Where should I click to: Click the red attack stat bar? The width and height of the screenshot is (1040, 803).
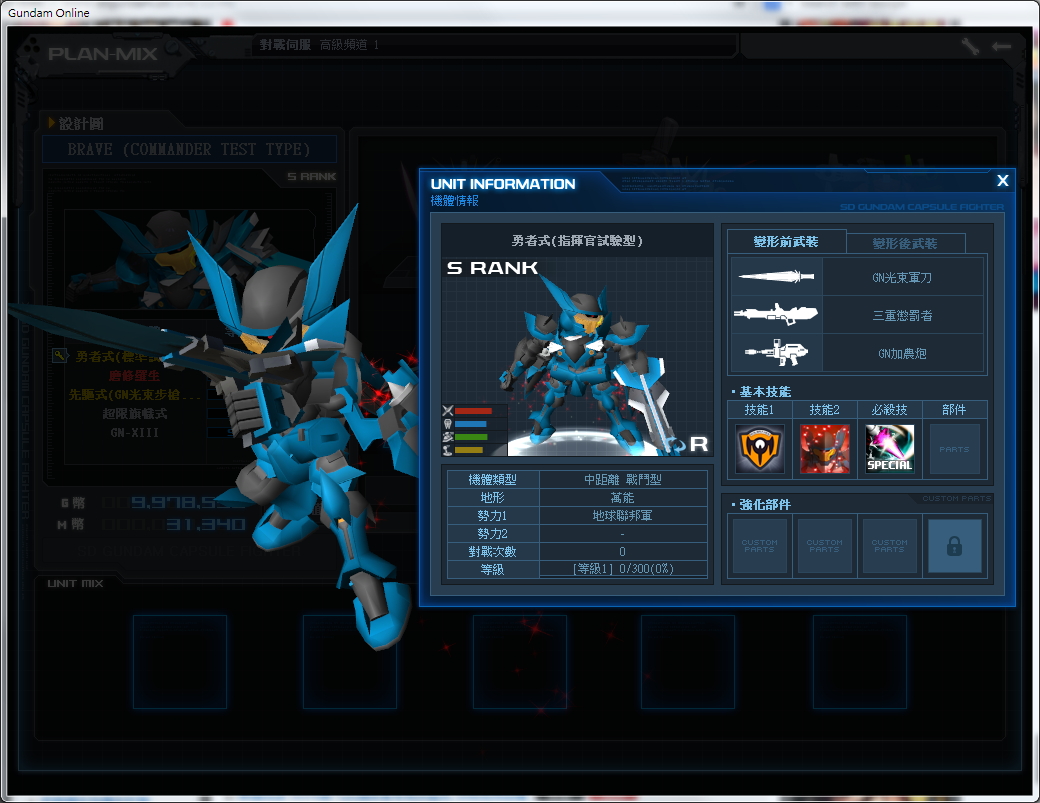pyautogui.click(x=473, y=411)
